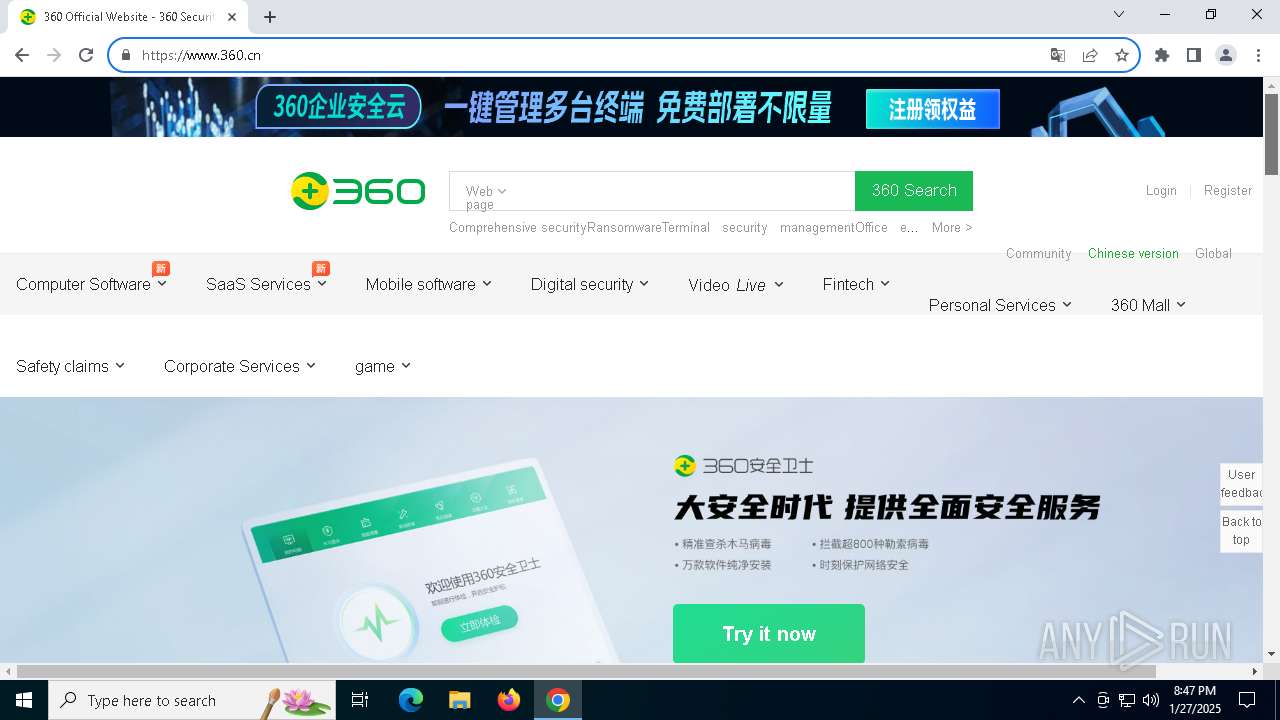Expand the Mobile software menu
The image size is (1280, 720).
pos(429,284)
